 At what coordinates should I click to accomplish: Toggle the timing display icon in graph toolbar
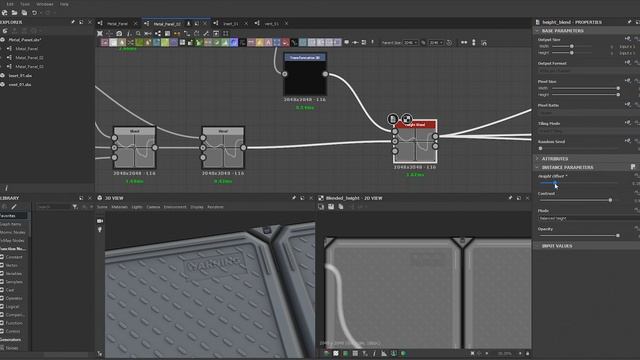449,42
